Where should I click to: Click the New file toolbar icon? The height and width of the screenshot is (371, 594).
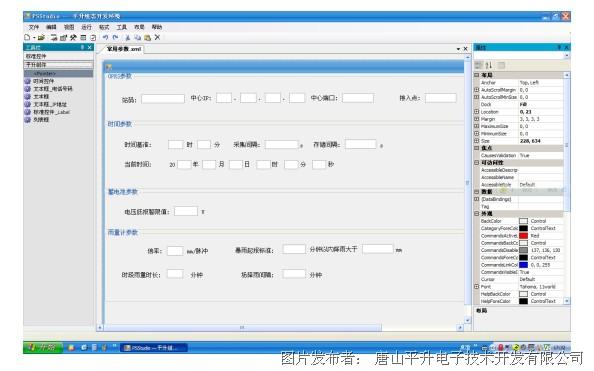(x=27, y=38)
